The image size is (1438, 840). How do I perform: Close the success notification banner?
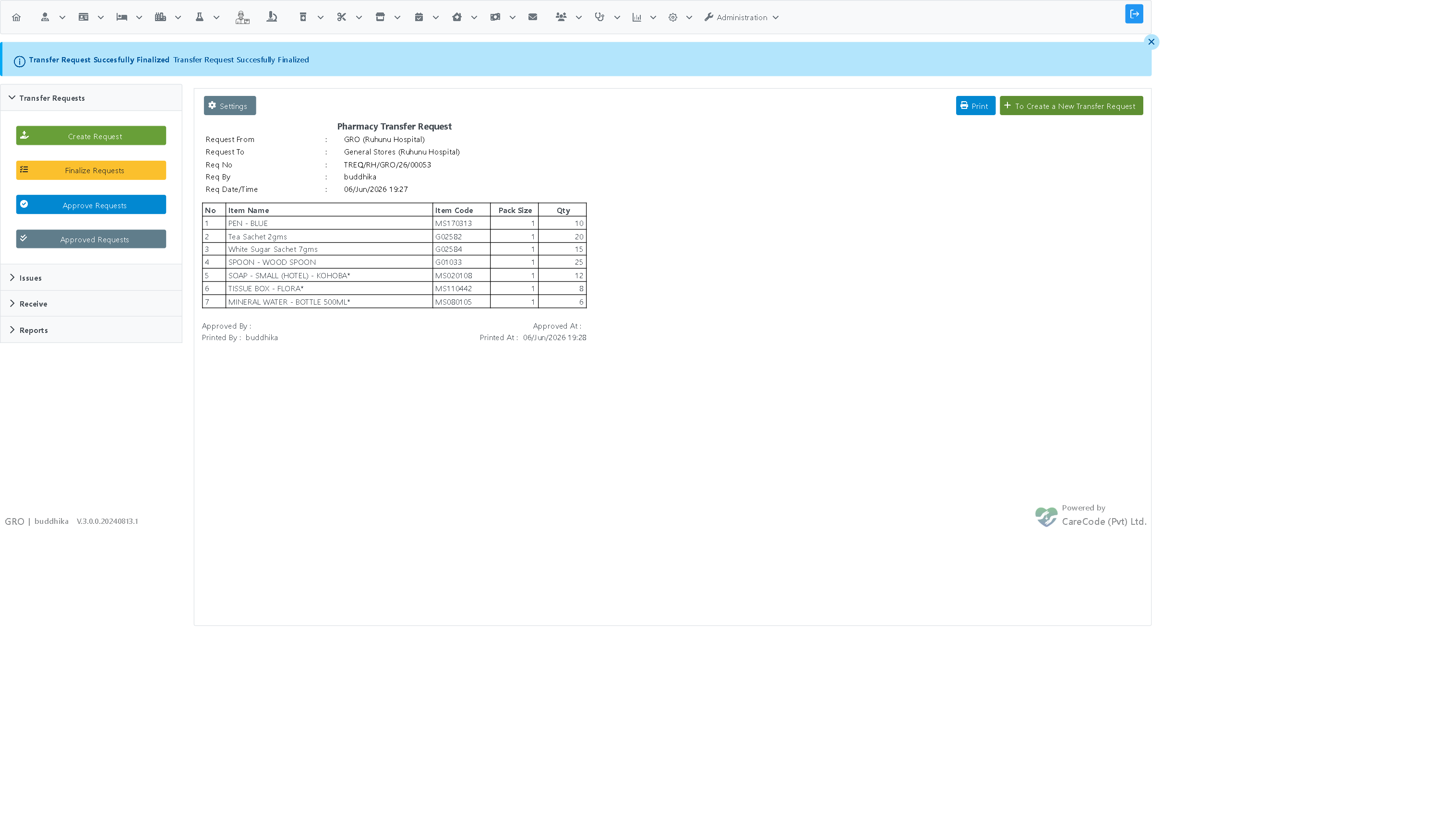pos(1151,42)
